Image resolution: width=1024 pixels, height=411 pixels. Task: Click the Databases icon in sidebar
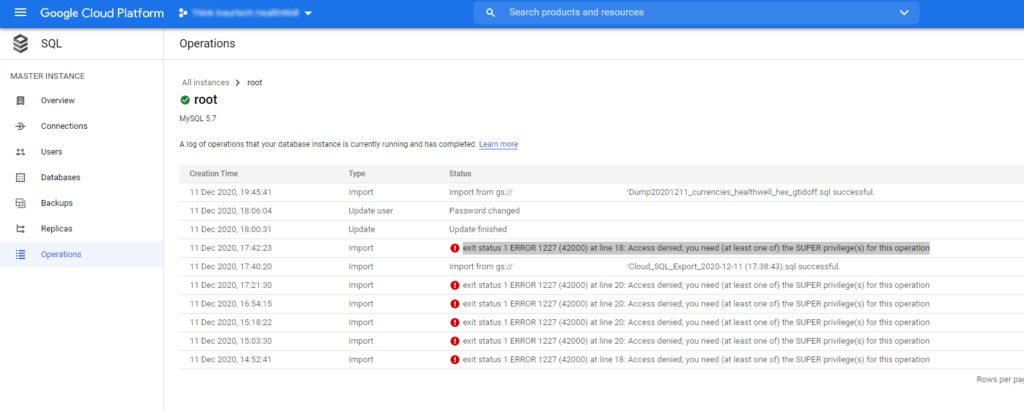(x=20, y=177)
